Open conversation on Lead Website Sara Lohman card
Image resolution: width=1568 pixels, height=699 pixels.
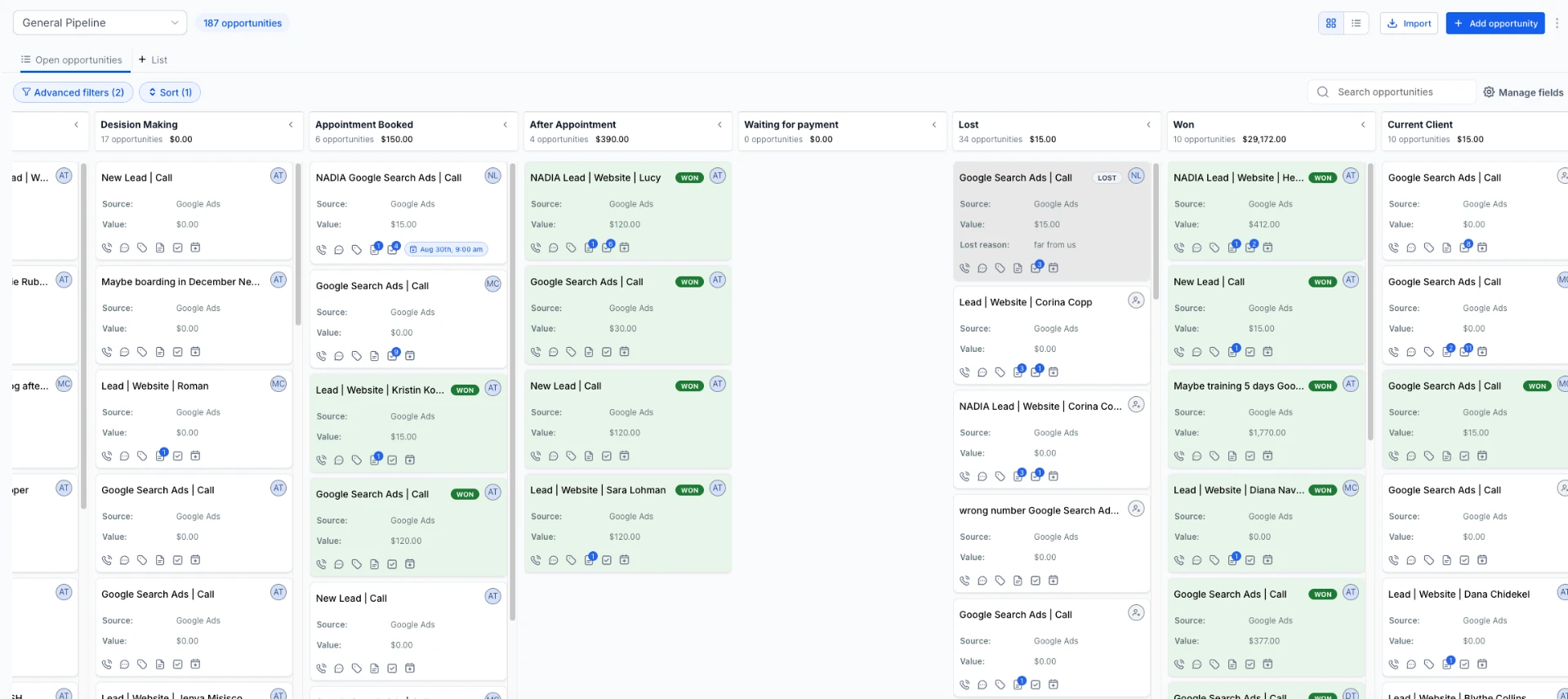pos(554,560)
